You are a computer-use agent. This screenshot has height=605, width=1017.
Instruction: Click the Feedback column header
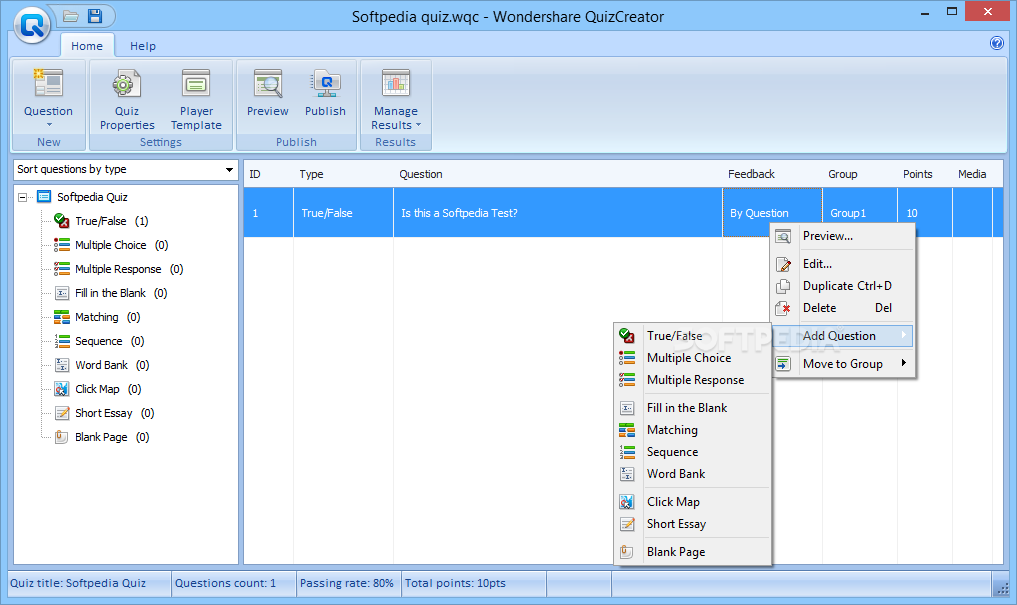pos(772,174)
